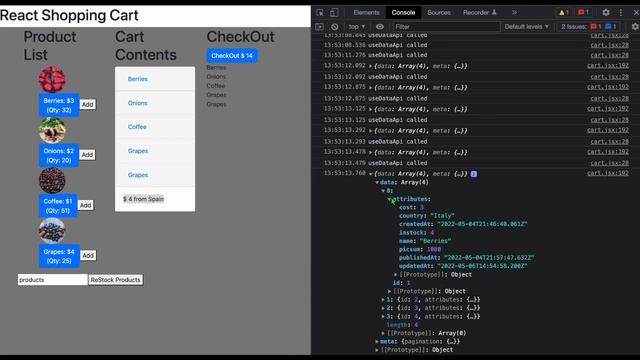Open the blue issue counter in 2 Issues

(x=611, y=27)
